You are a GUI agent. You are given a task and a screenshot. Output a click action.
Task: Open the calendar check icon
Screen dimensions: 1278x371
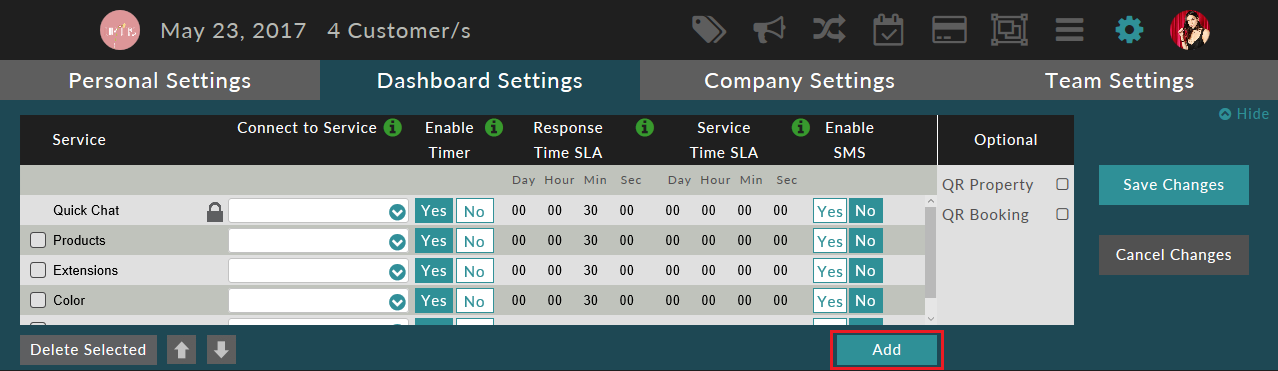point(888,30)
